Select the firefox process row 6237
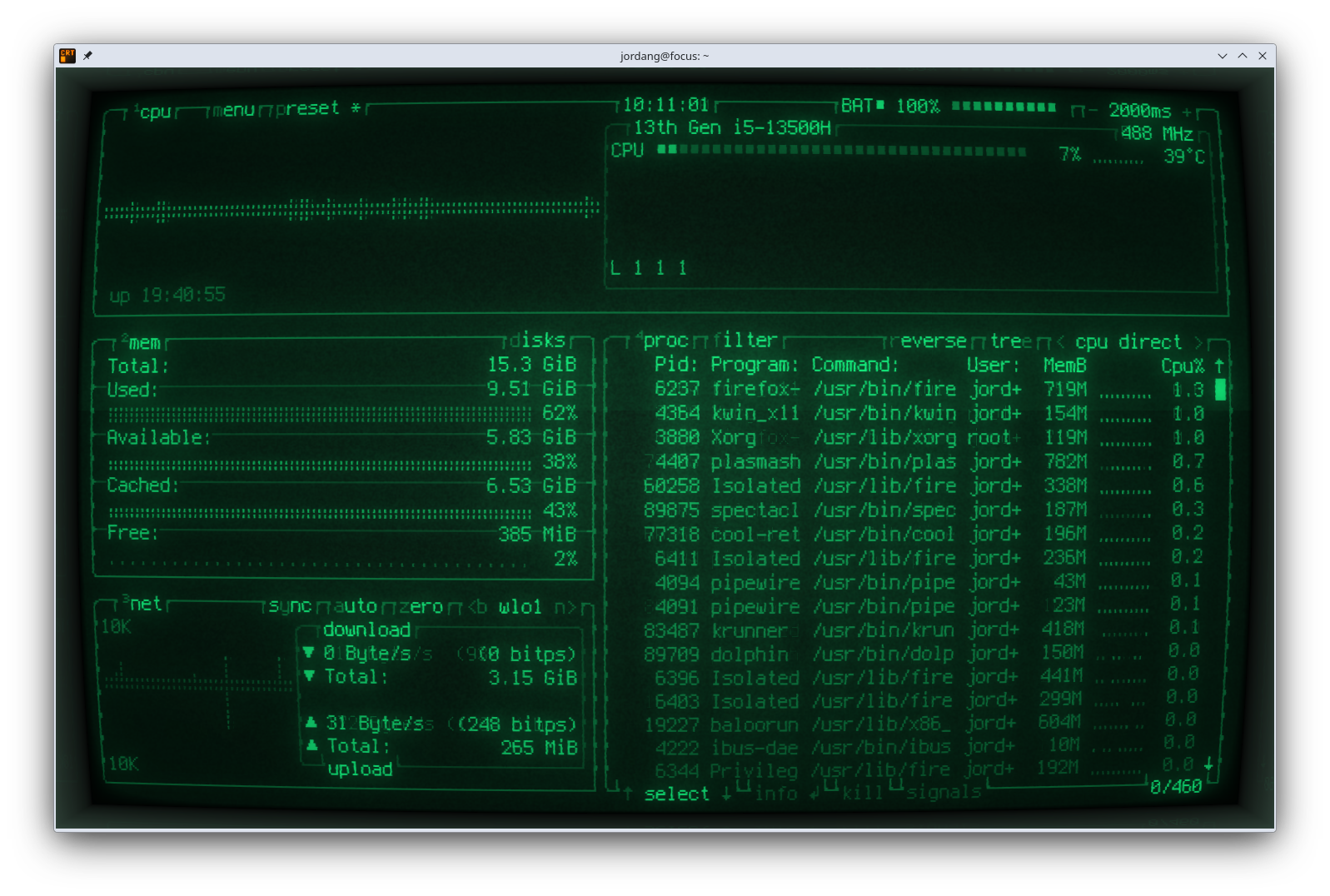 (929, 389)
